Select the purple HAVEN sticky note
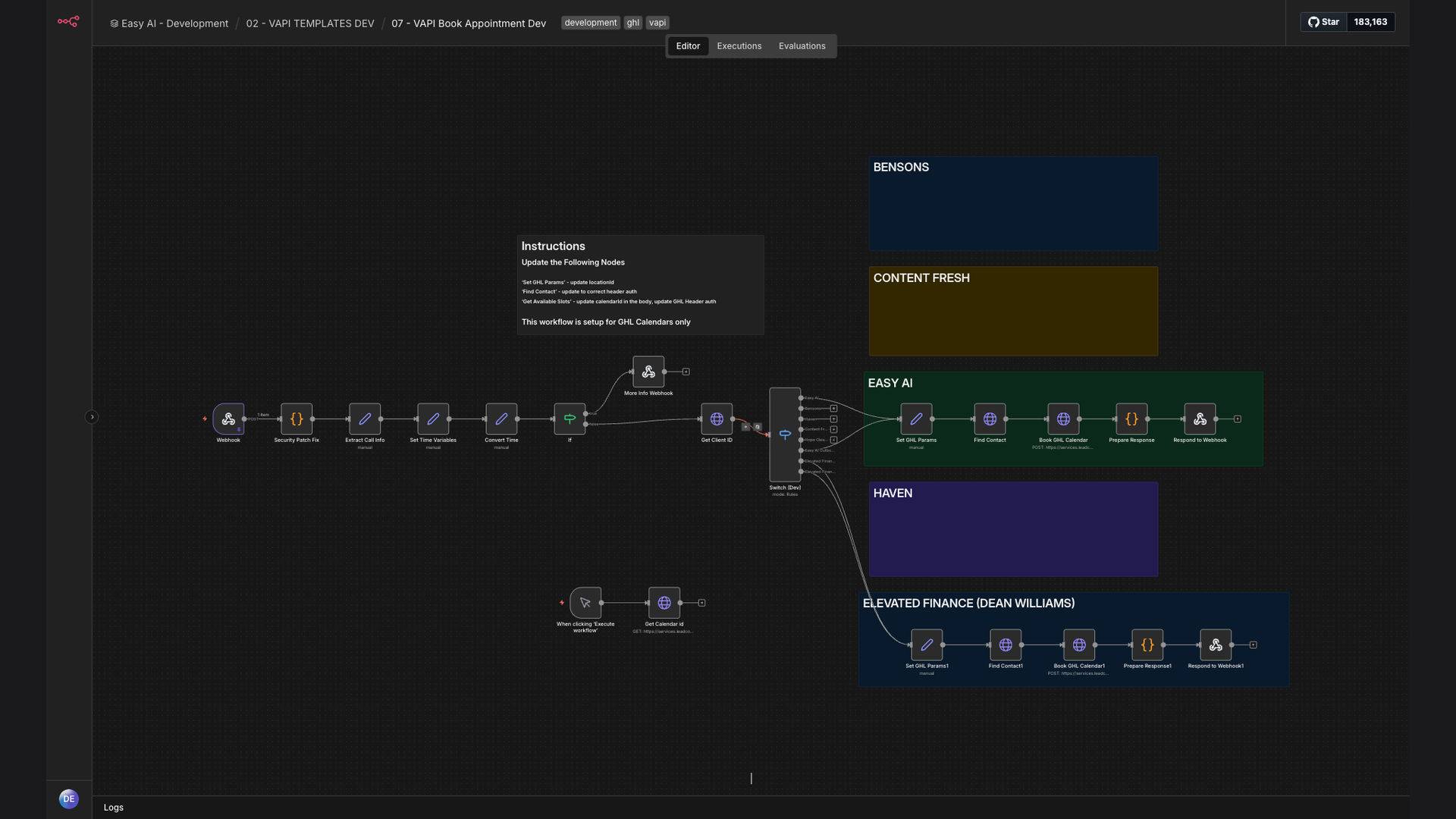This screenshot has width=1456, height=819. coord(1013,529)
